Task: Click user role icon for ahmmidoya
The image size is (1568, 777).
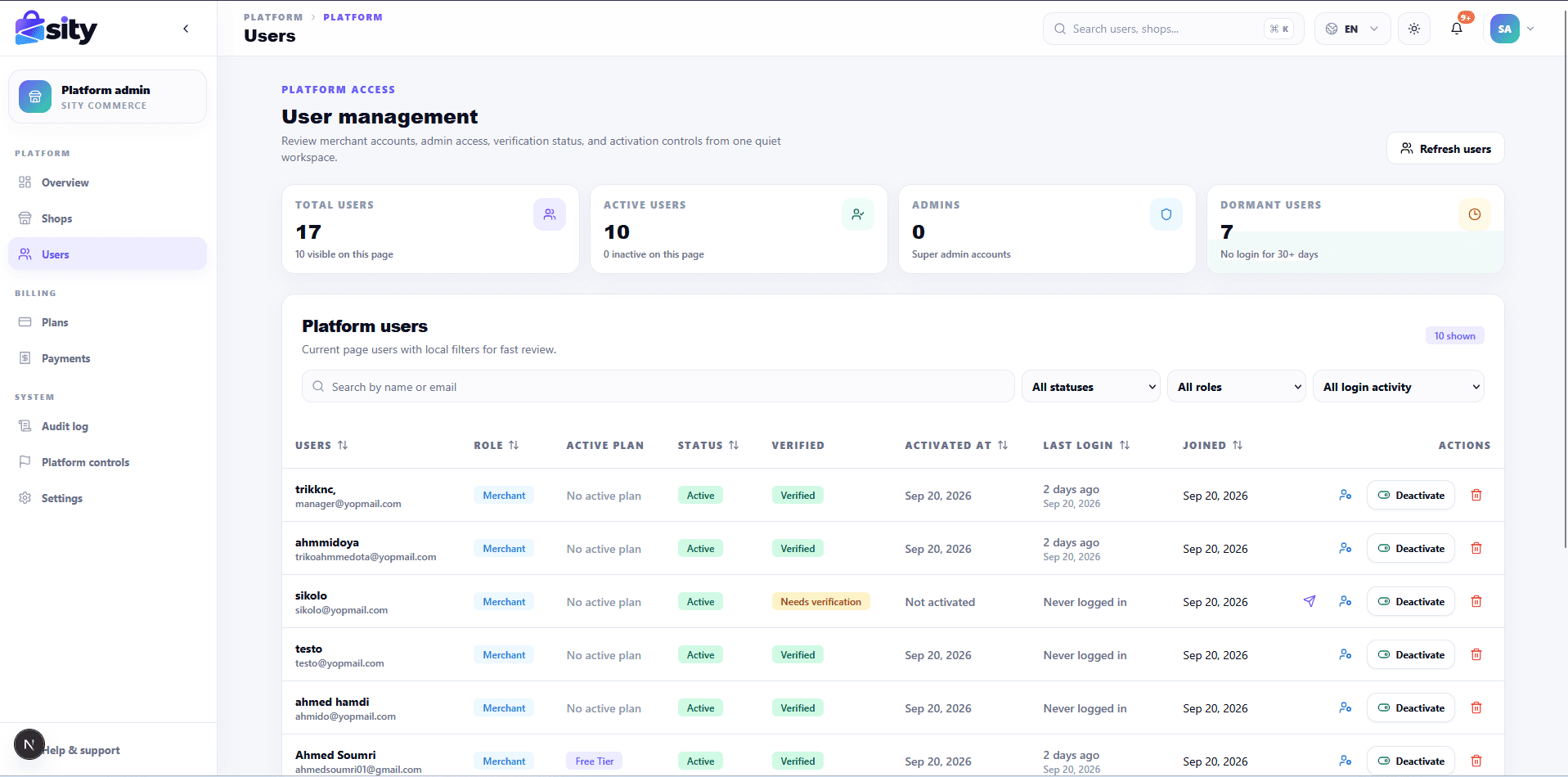Action: click(x=1346, y=548)
